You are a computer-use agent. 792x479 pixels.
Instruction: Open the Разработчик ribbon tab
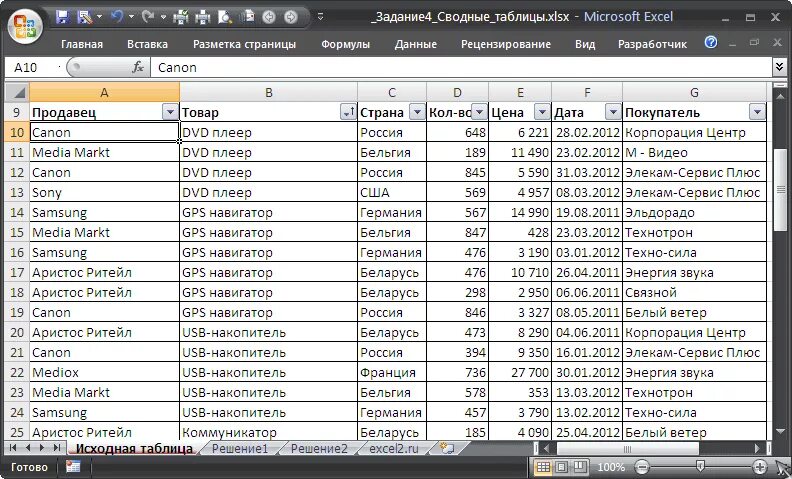click(x=652, y=44)
